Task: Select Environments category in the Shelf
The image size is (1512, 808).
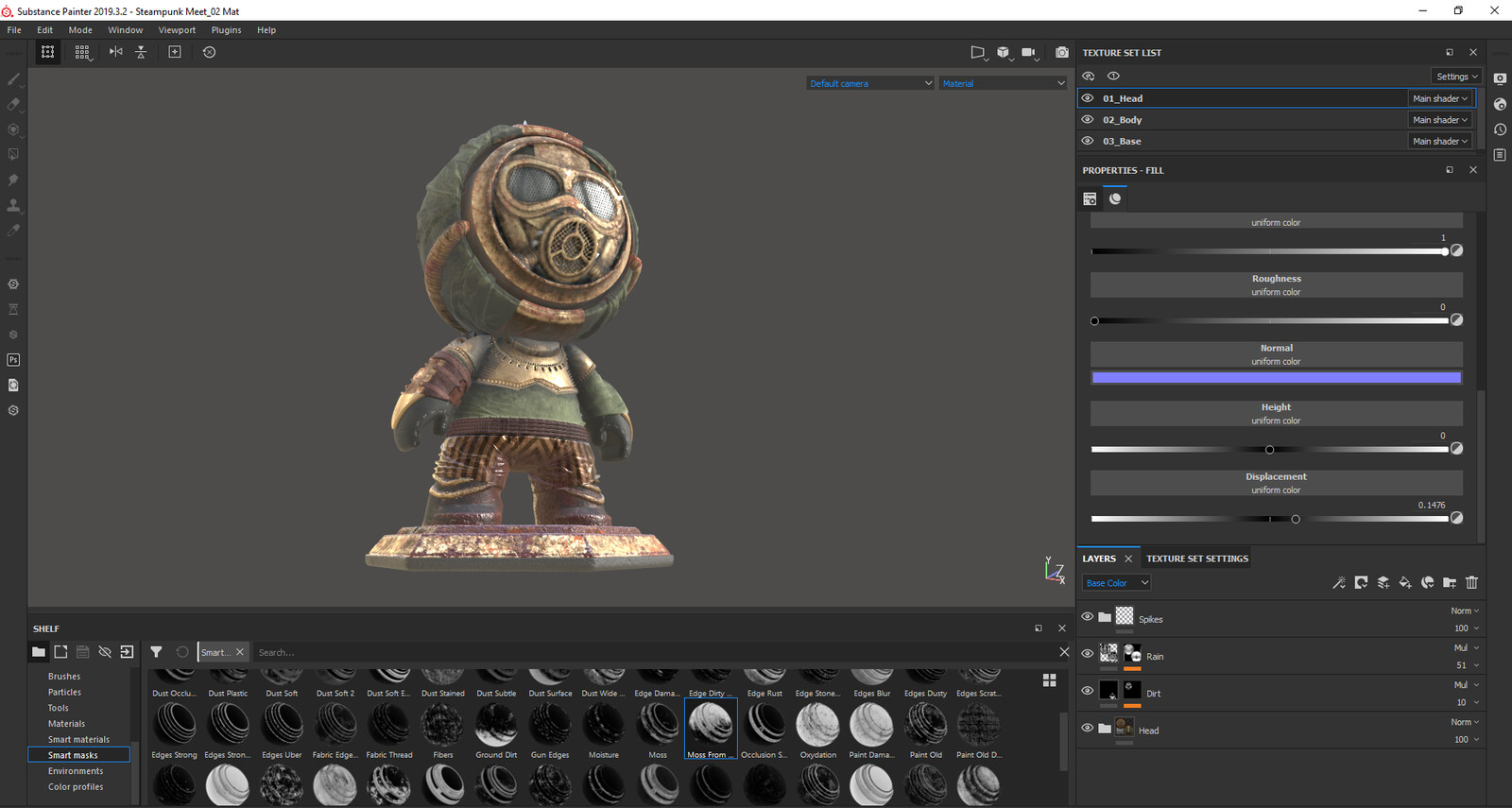Action: (x=76, y=771)
